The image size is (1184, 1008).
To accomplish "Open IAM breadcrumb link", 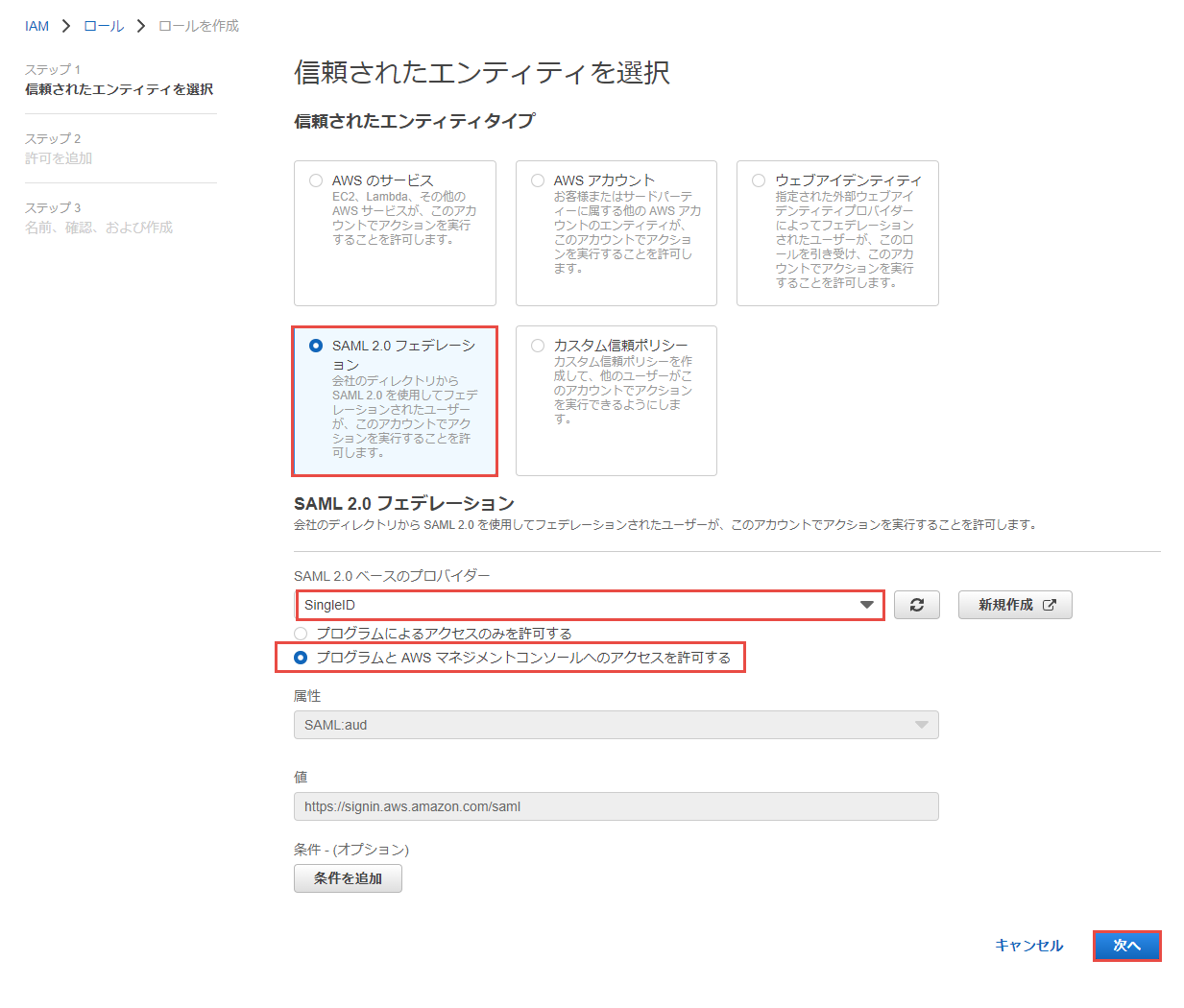I will (36, 26).
